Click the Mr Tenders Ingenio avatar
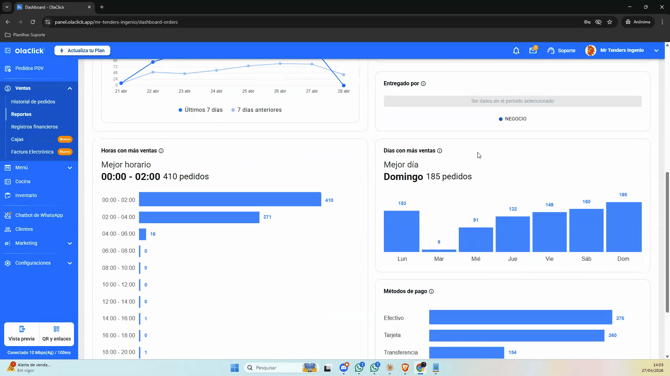This screenshot has height=376, width=670. (x=591, y=50)
